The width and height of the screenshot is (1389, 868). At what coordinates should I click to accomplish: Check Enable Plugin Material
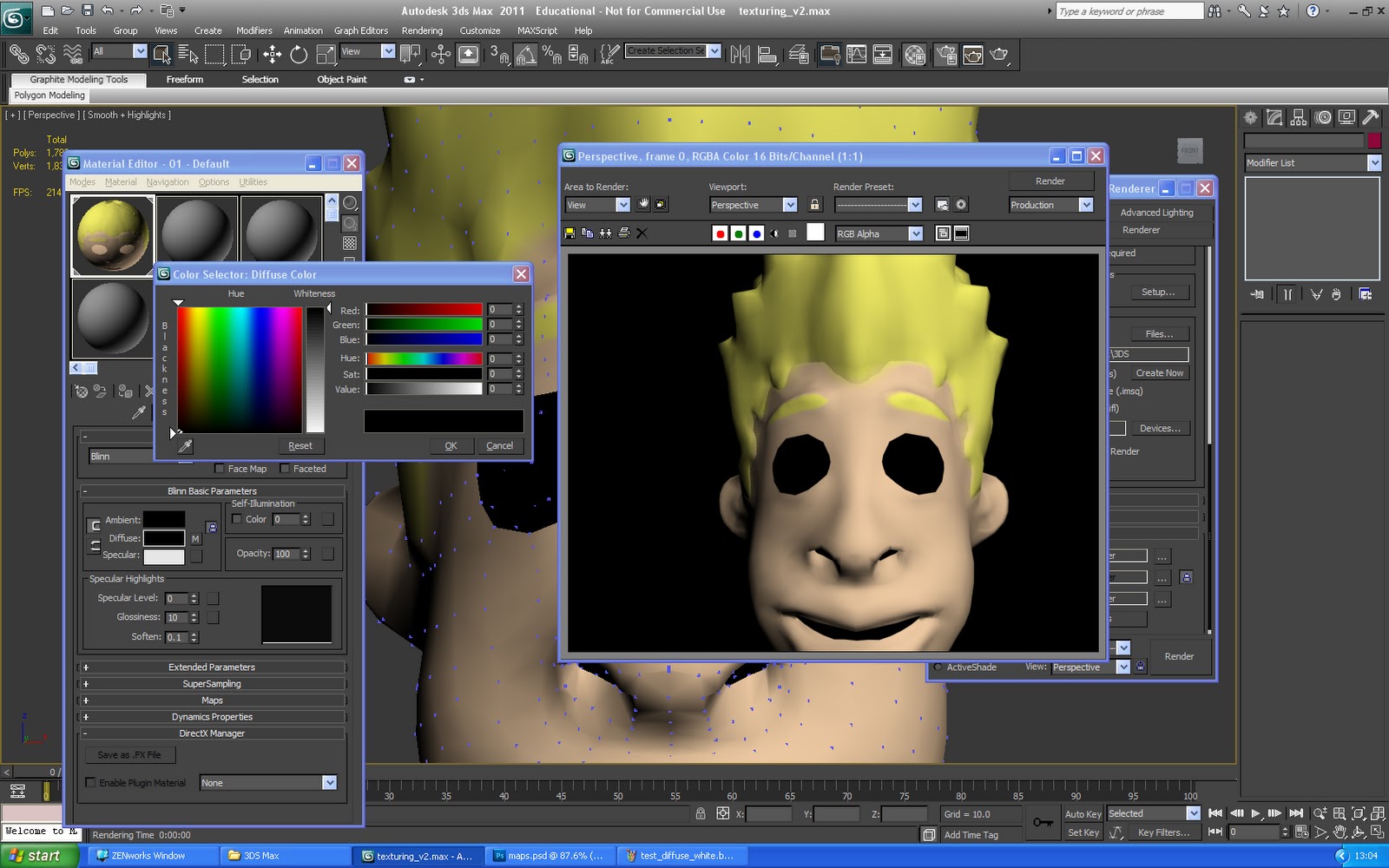(90, 782)
